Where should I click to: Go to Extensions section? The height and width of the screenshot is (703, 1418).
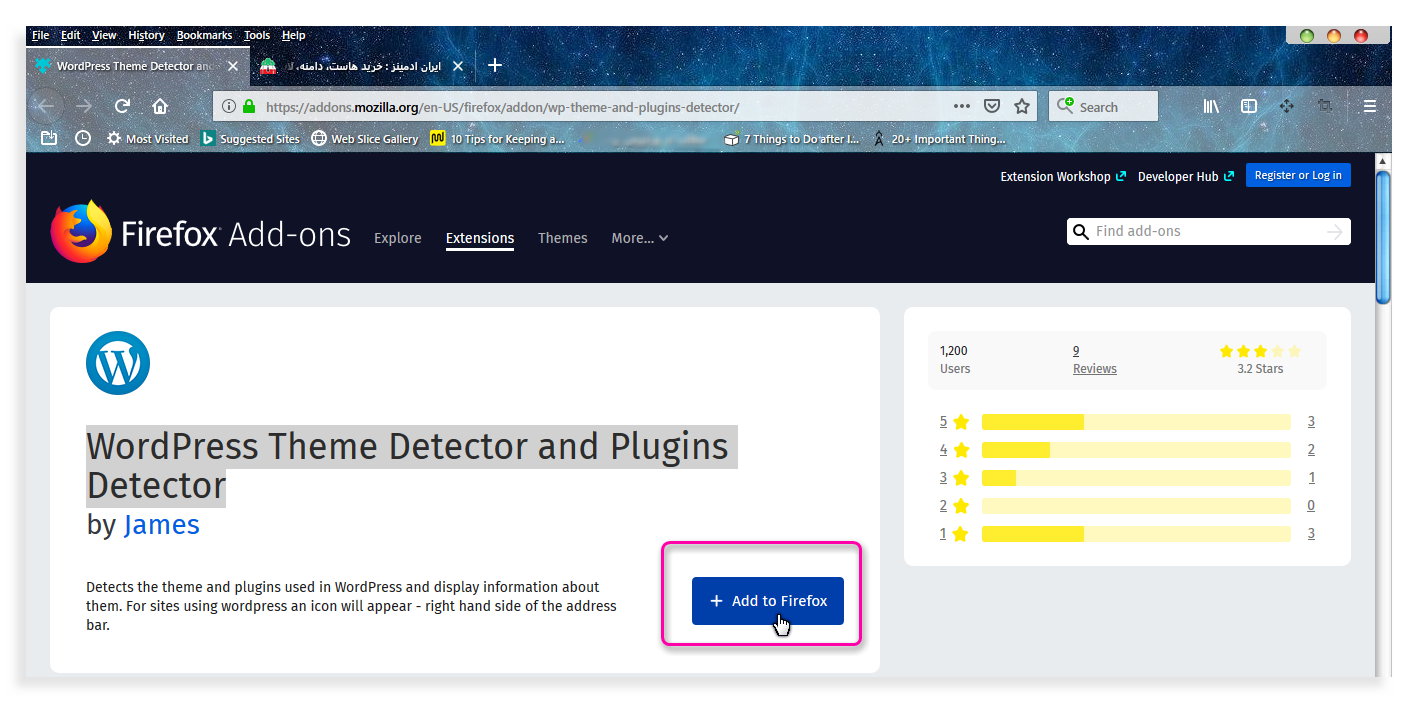click(480, 238)
